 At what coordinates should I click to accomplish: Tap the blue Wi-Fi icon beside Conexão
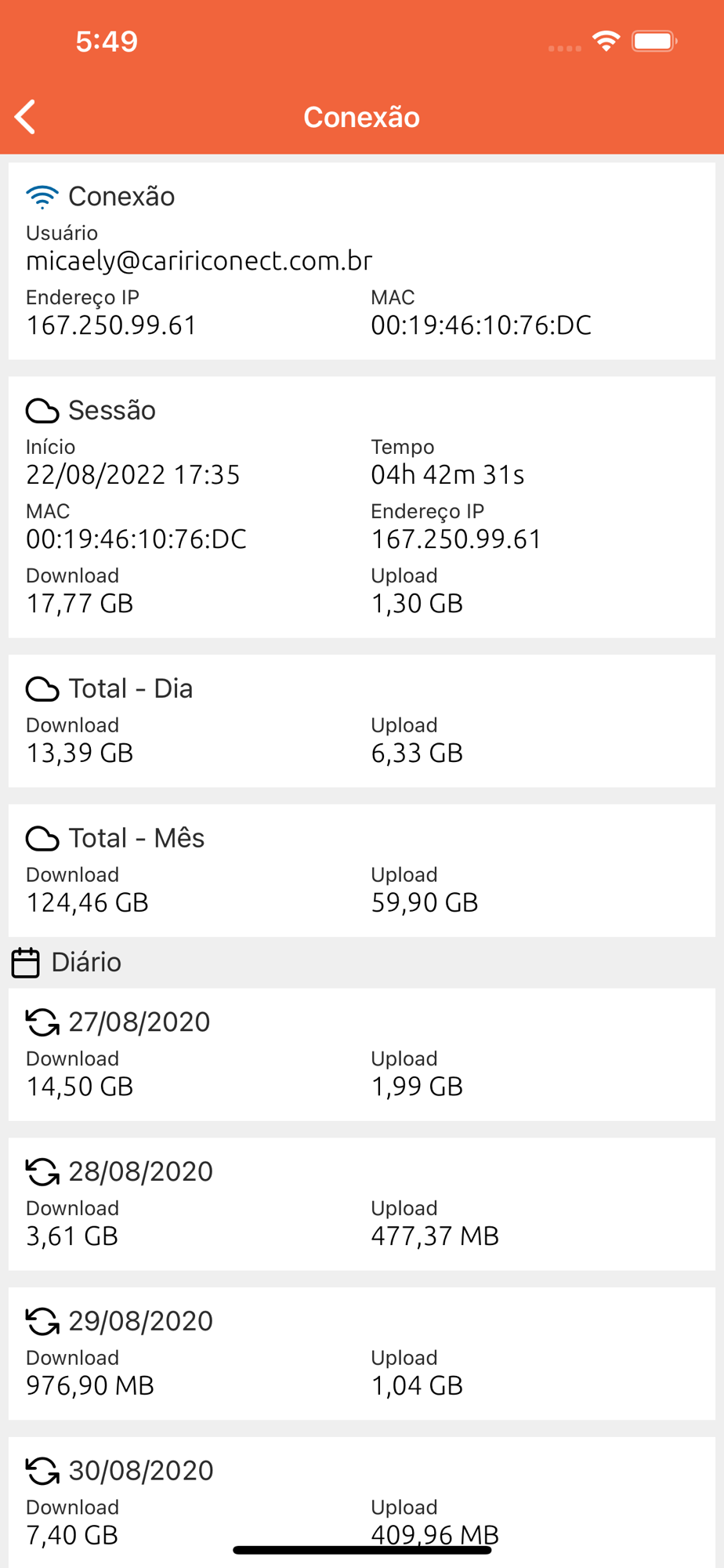42,197
